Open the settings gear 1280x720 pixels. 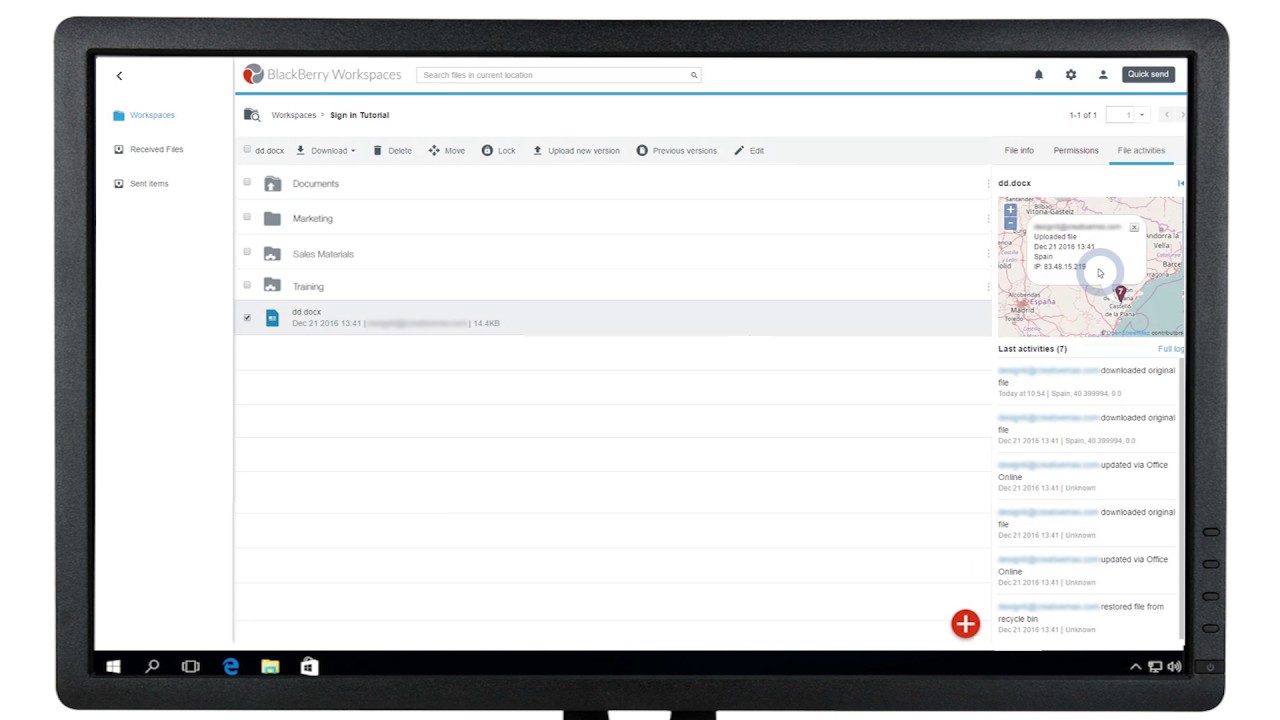[1071, 75]
